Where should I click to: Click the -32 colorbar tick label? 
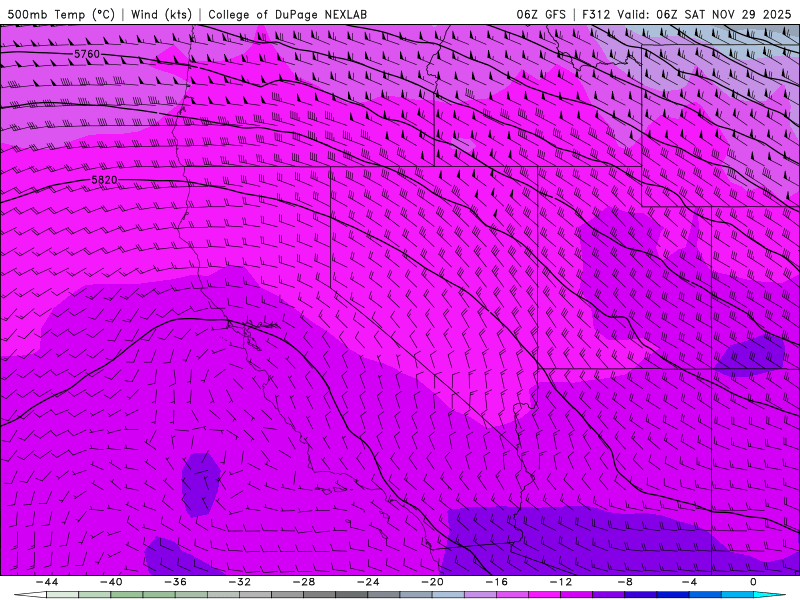click(x=239, y=582)
